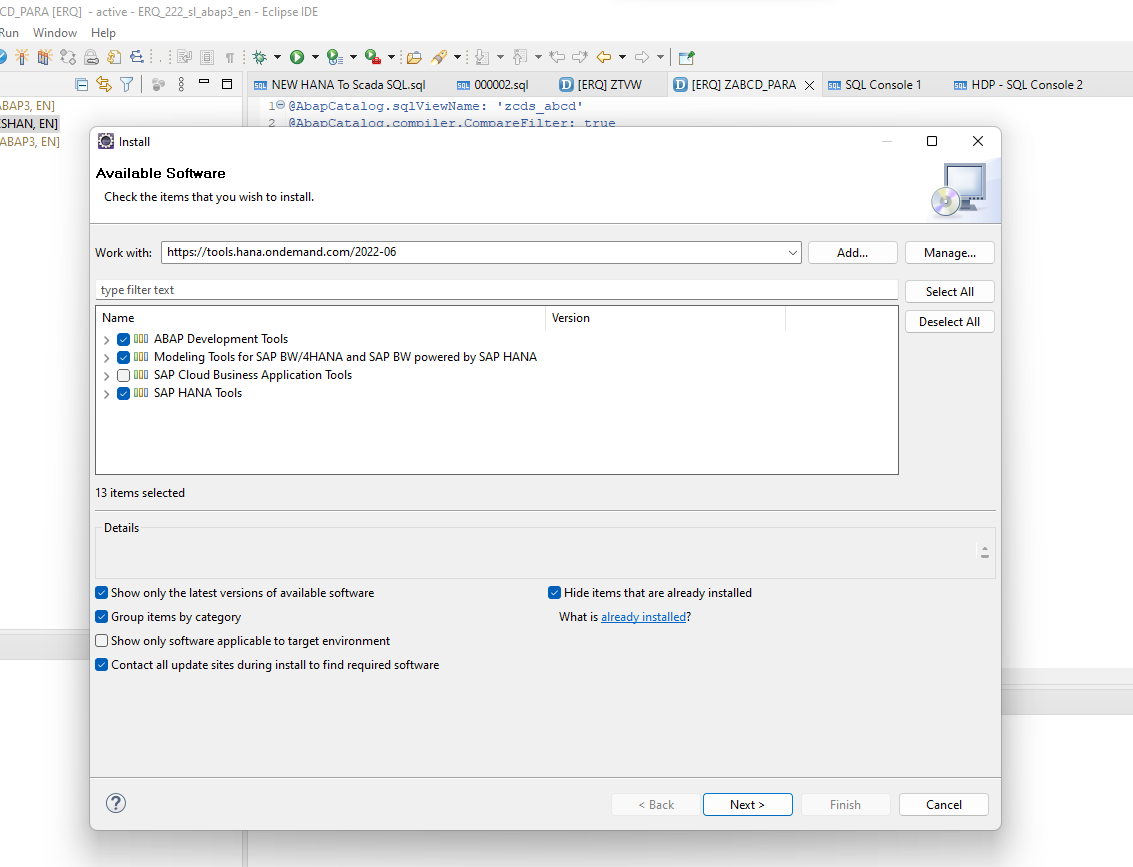Uncheck ABAP Development Tools checkbox
Viewport: 1133px width, 867px height.
point(123,339)
